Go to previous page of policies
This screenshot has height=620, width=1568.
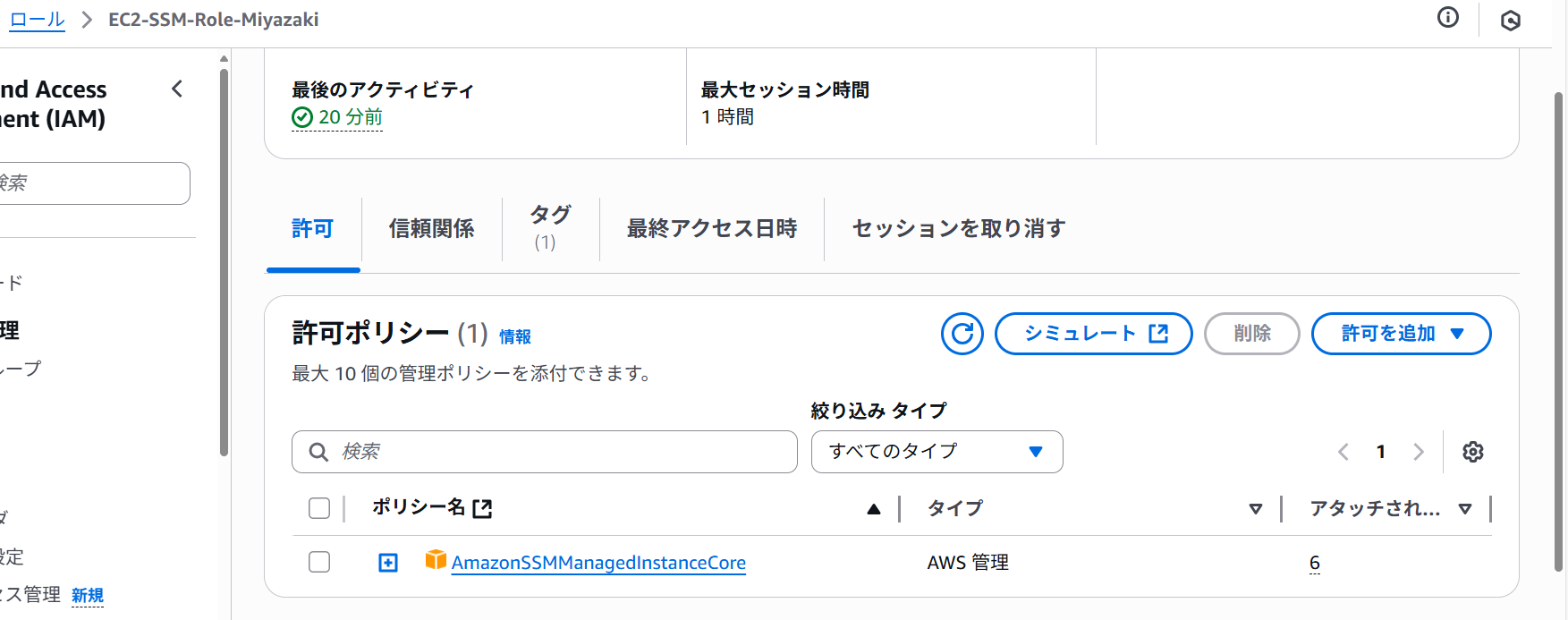[1343, 452]
